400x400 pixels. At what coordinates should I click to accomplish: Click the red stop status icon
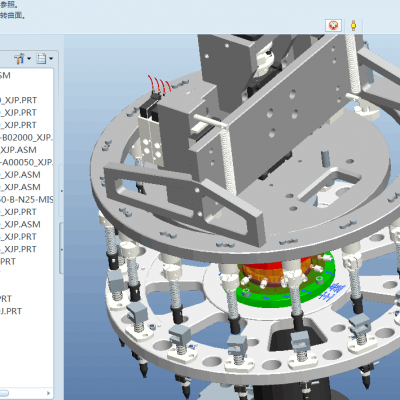pyautogui.click(x=333, y=25)
